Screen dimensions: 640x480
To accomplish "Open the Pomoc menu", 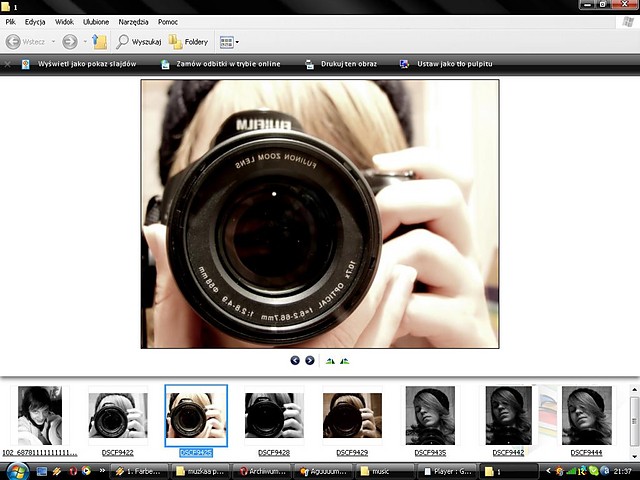I will point(168,22).
